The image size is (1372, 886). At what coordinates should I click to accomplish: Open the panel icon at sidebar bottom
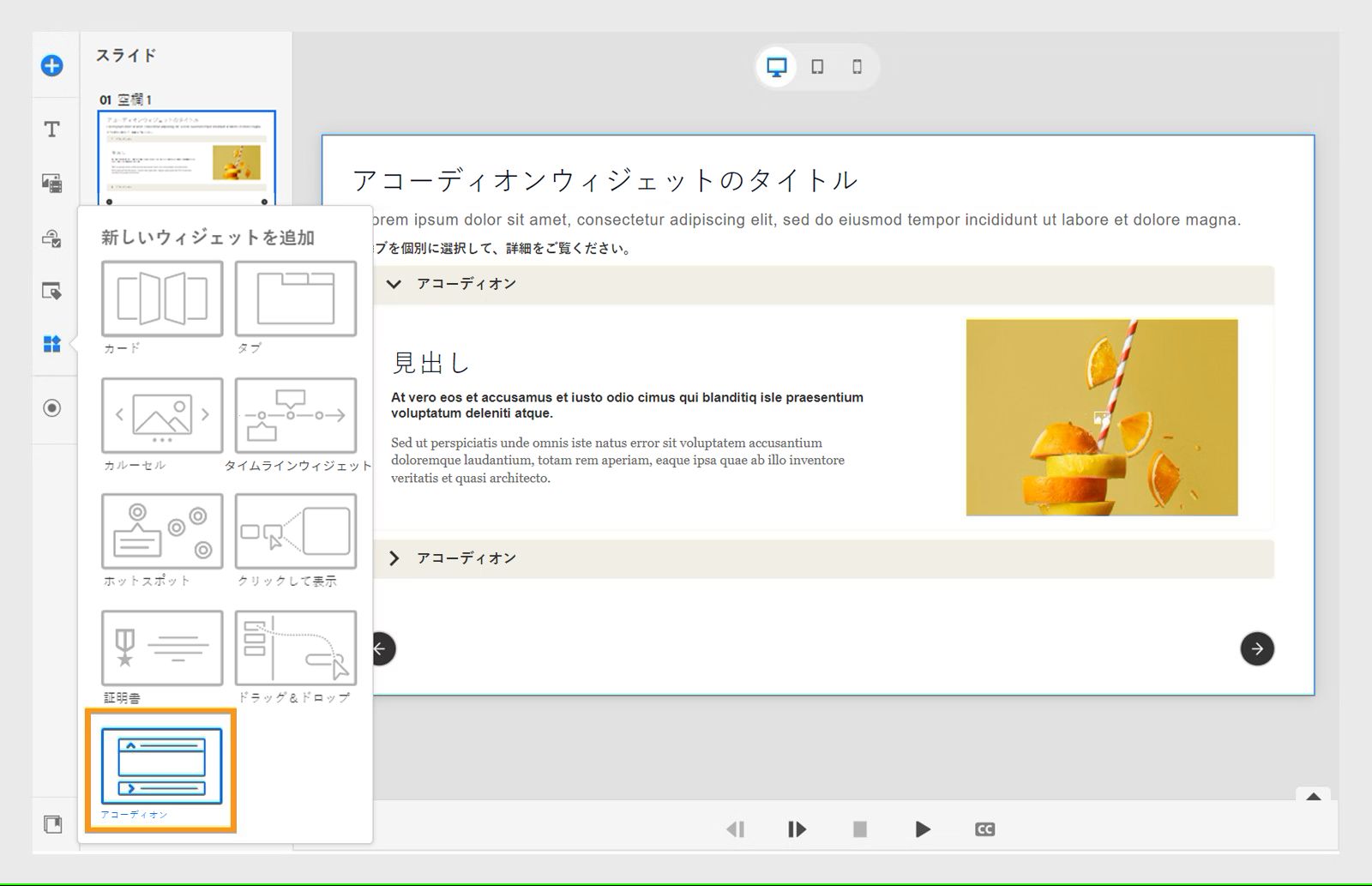pos(52,824)
